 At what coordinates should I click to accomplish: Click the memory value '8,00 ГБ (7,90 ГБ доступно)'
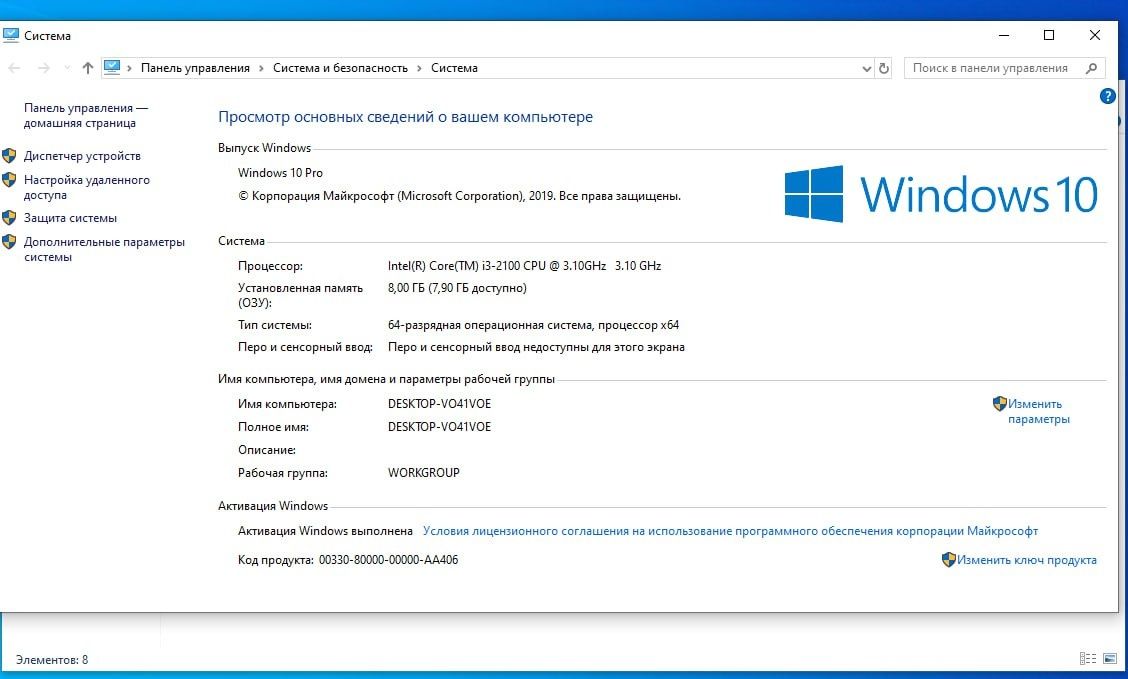click(x=458, y=288)
